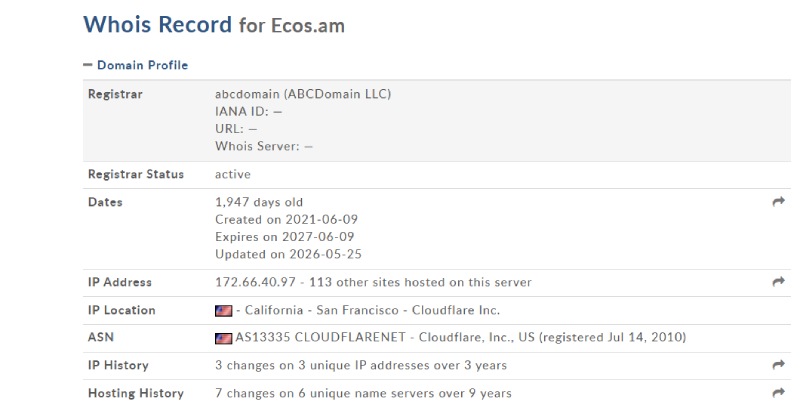Click the 'Hosting History' row label
The height and width of the screenshot is (417, 800).
coord(136,394)
